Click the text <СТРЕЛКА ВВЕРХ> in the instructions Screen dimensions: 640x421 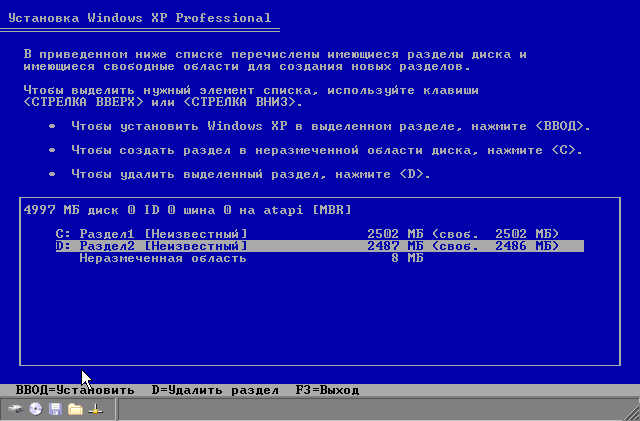point(84,102)
